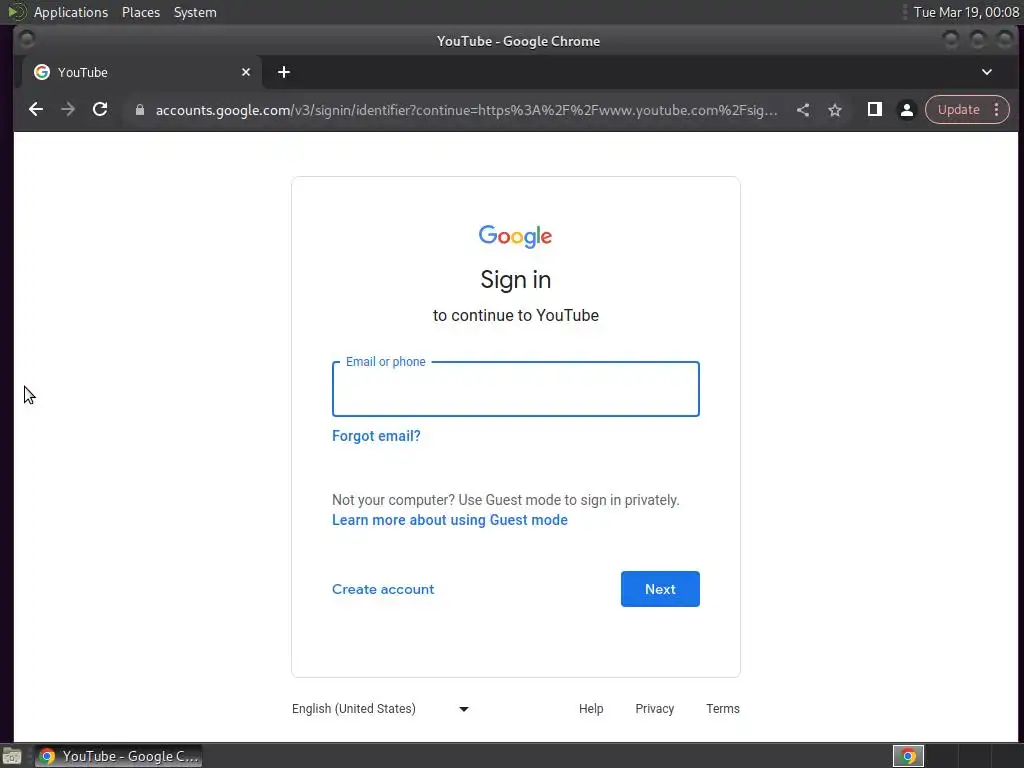Open the Places menu
The image size is (1024, 768).
point(141,12)
